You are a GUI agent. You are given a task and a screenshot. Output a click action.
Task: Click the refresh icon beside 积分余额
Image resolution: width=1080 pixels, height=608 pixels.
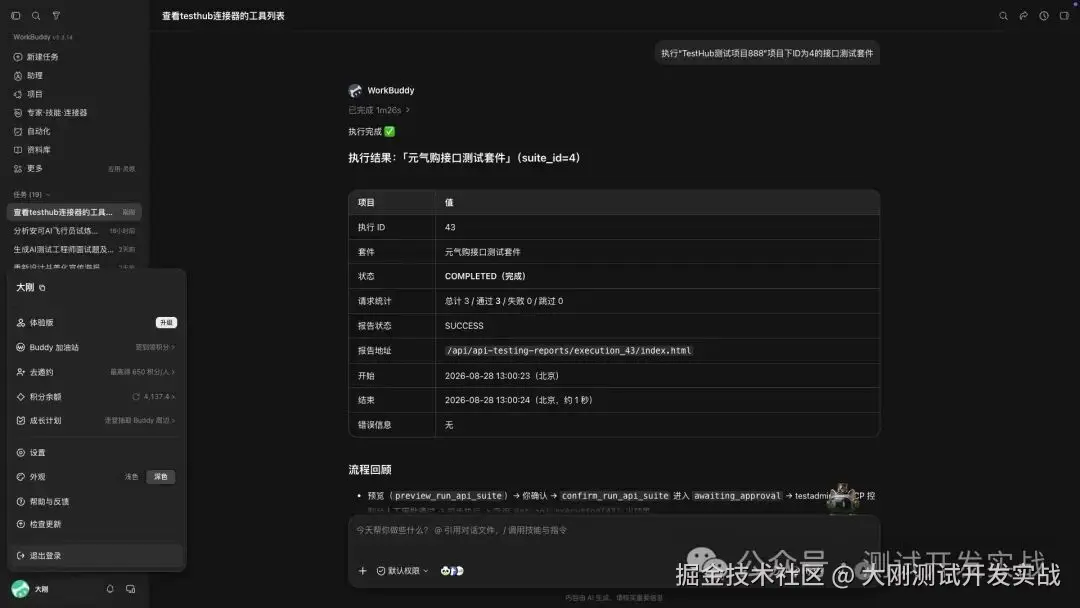coord(136,397)
